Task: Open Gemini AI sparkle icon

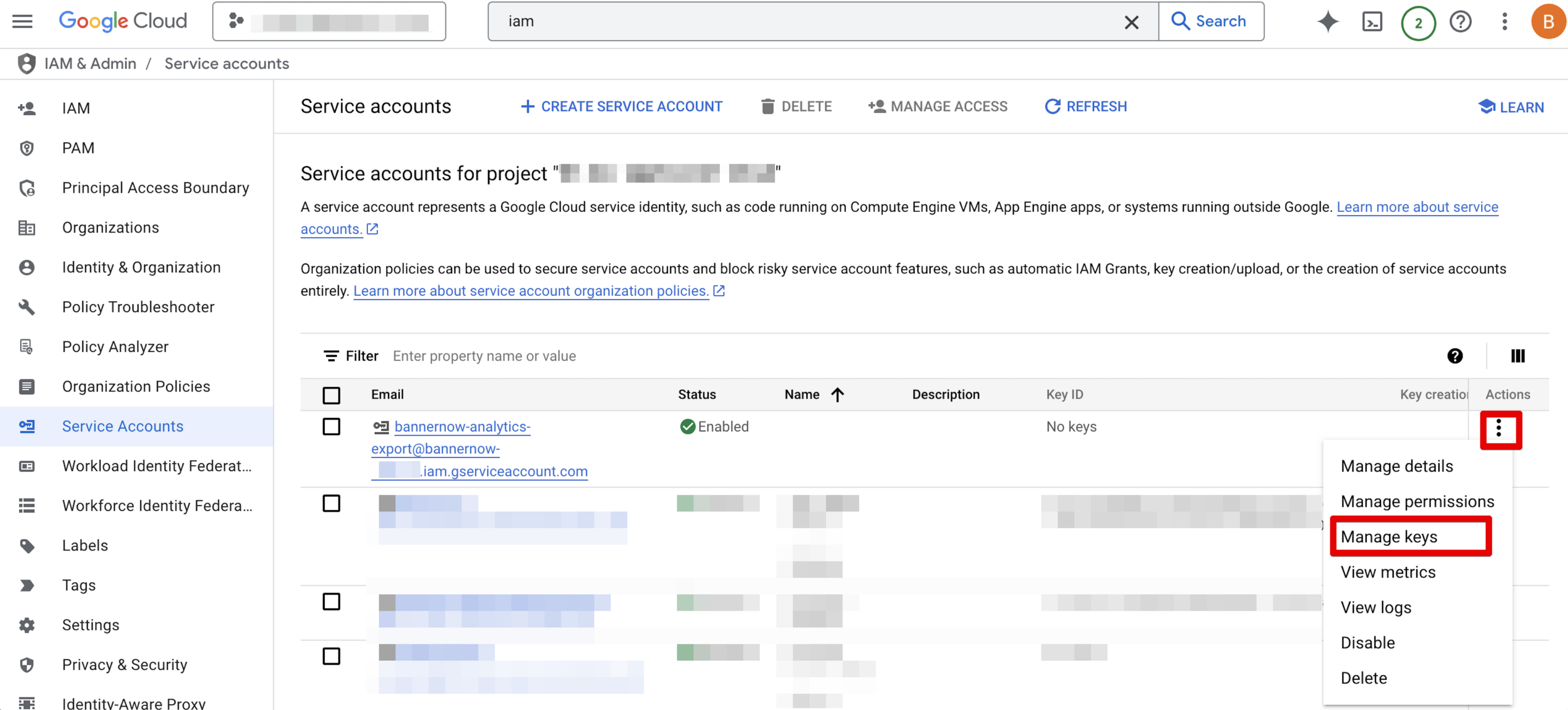Action: (x=1328, y=22)
